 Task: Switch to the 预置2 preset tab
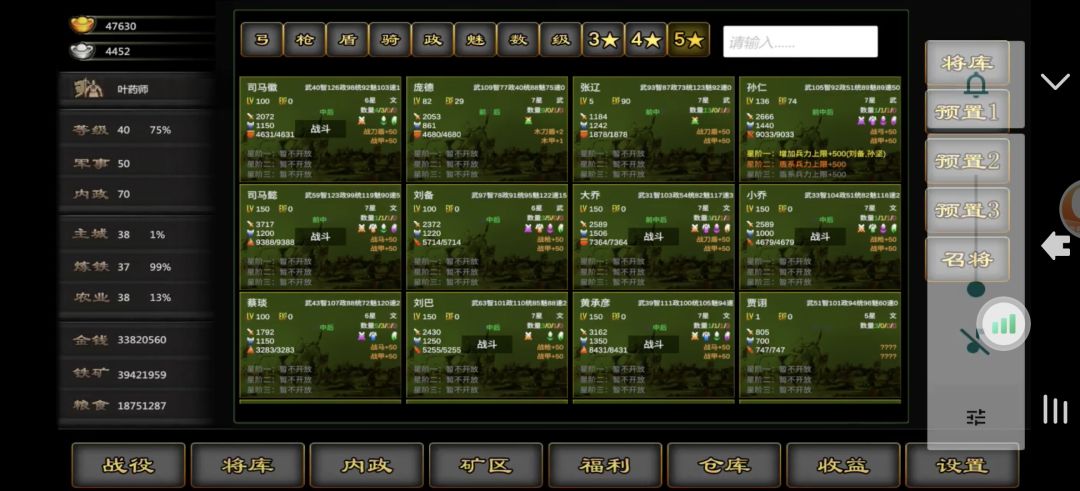tap(967, 161)
